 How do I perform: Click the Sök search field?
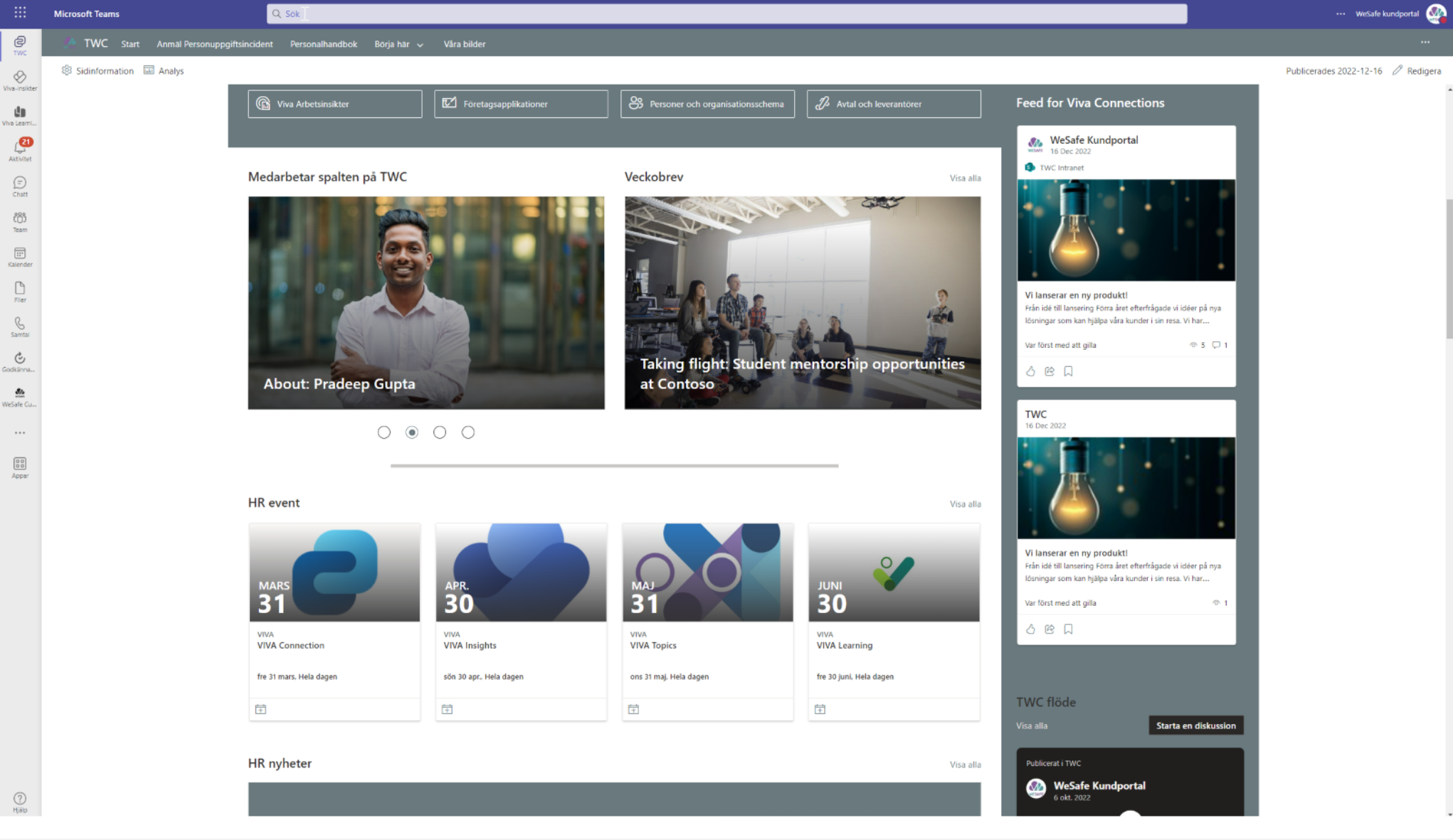click(x=726, y=14)
